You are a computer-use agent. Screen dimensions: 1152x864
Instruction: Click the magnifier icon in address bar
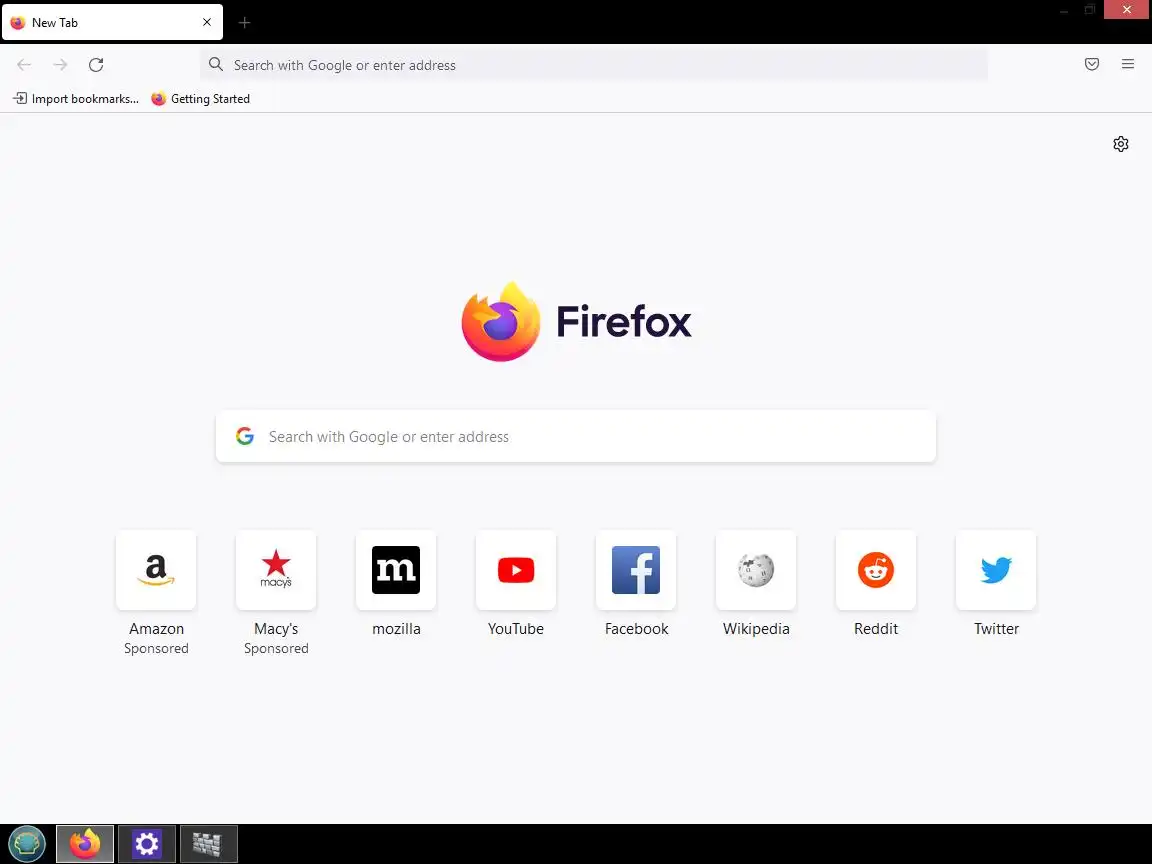(x=215, y=65)
